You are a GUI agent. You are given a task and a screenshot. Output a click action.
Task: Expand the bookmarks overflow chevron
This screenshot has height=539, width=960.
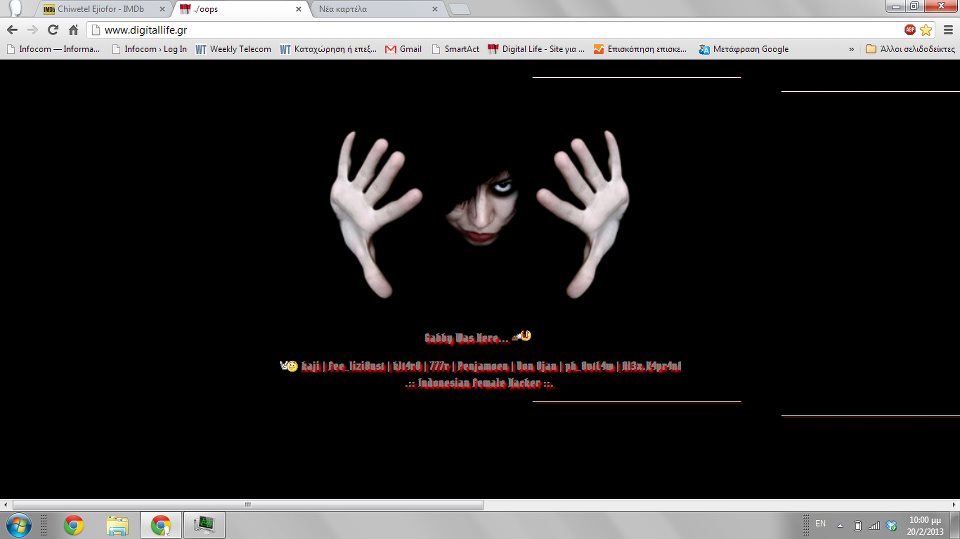pos(852,49)
